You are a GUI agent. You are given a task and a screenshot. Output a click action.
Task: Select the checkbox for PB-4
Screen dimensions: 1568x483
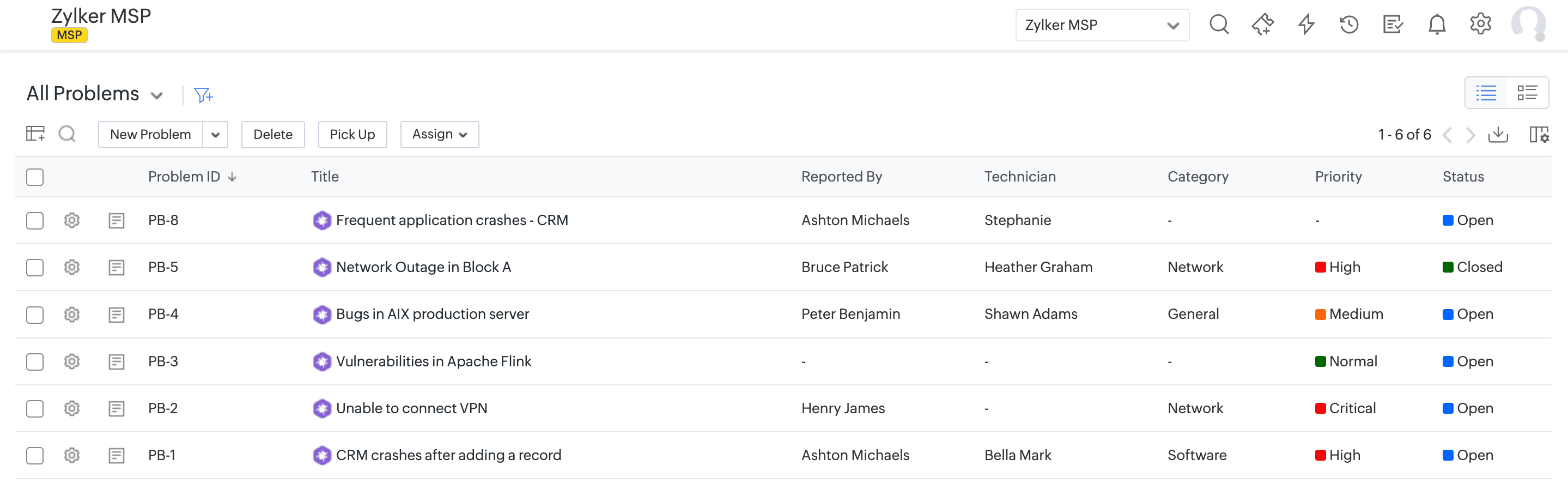point(35,315)
